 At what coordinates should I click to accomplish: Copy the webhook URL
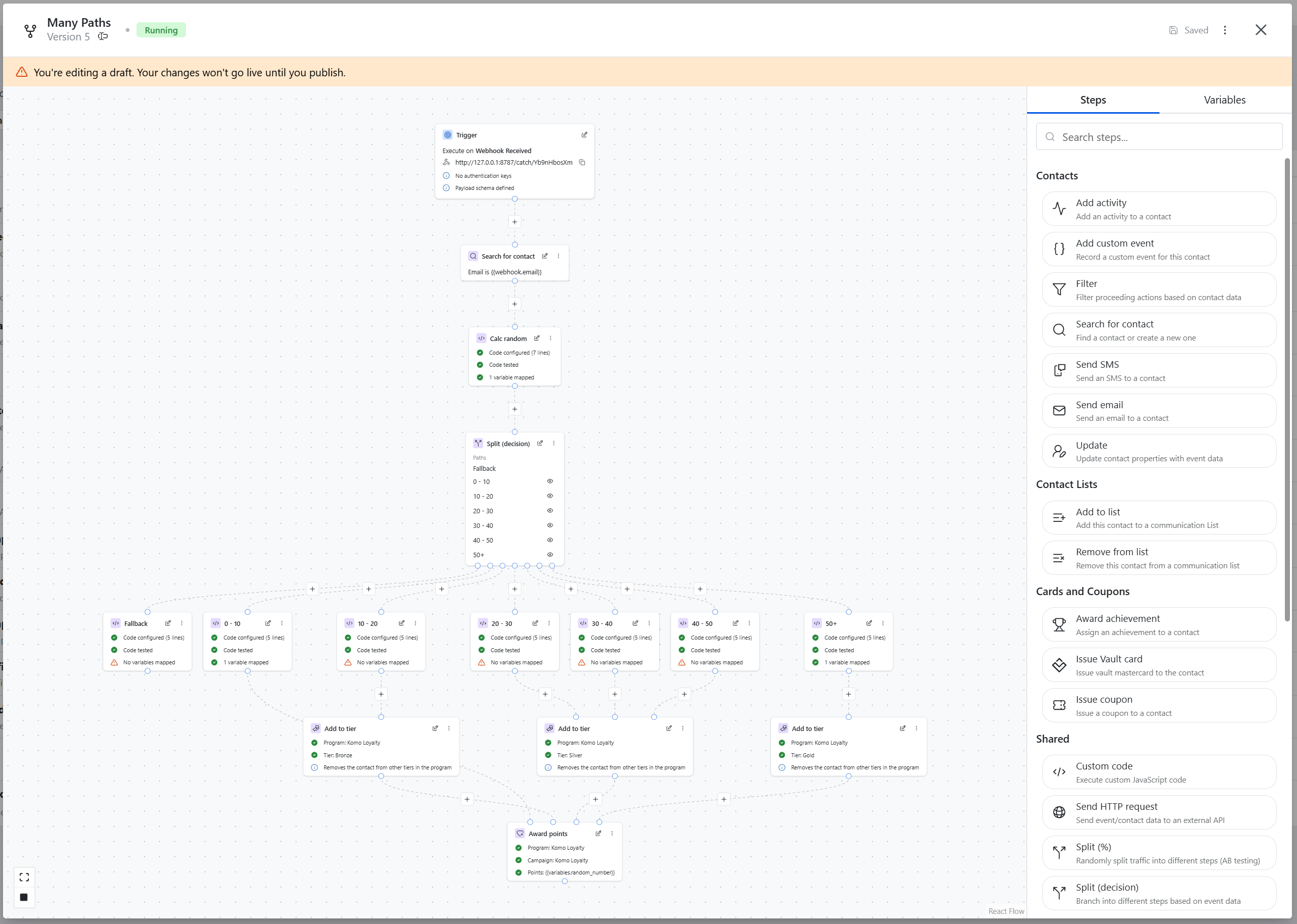coord(582,162)
